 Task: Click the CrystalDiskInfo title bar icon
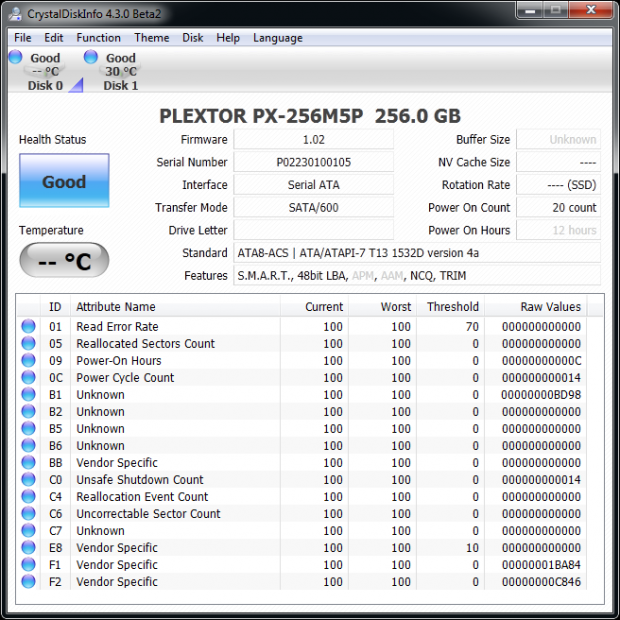[16, 13]
